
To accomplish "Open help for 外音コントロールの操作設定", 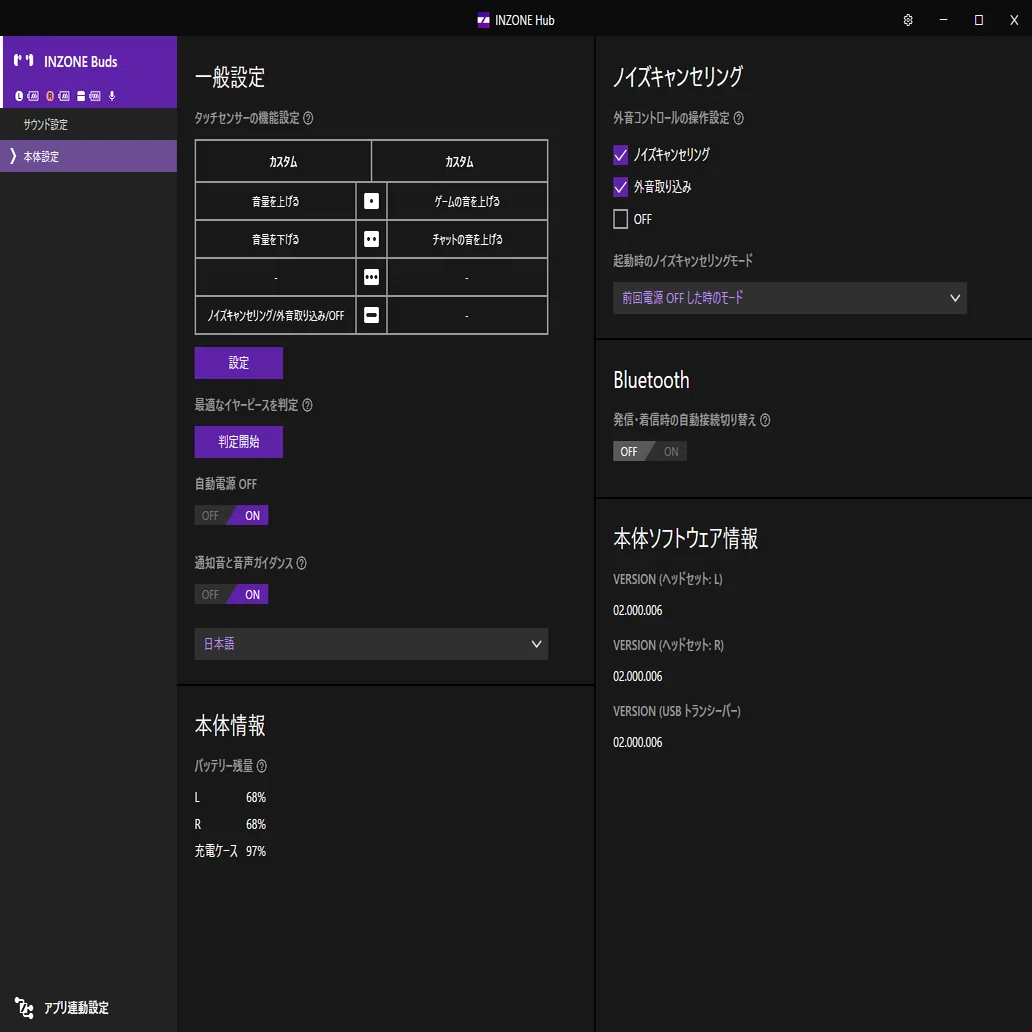I will (738, 118).
